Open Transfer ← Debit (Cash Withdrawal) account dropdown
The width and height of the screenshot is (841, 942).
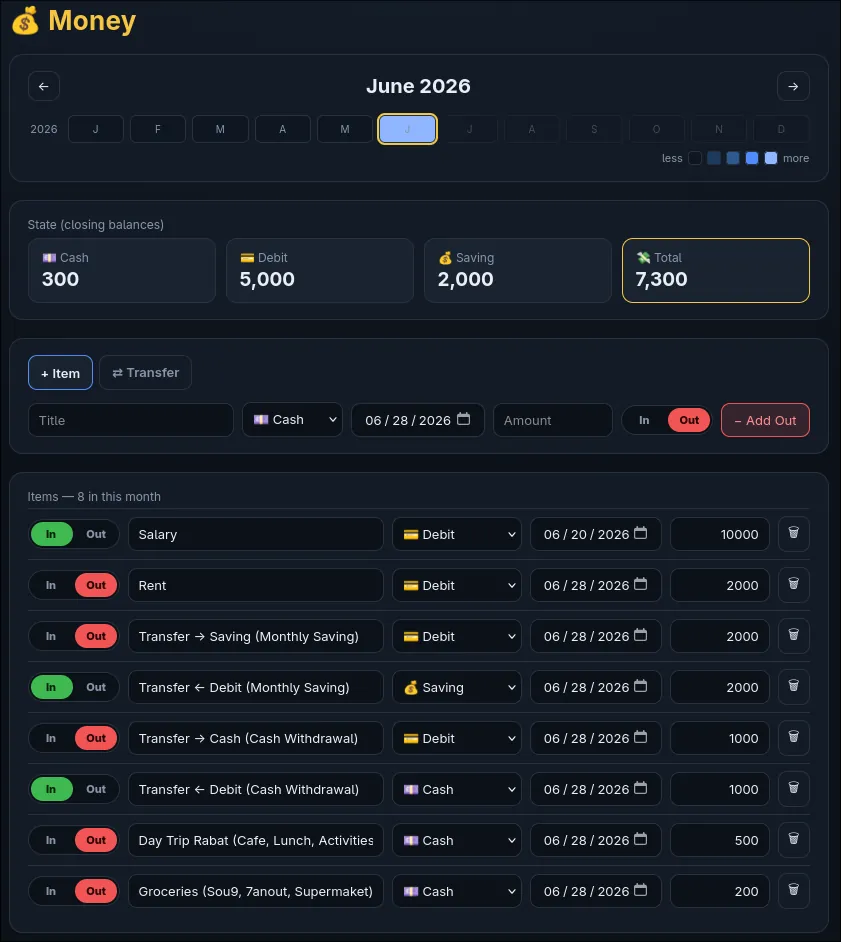pos(457,789)
